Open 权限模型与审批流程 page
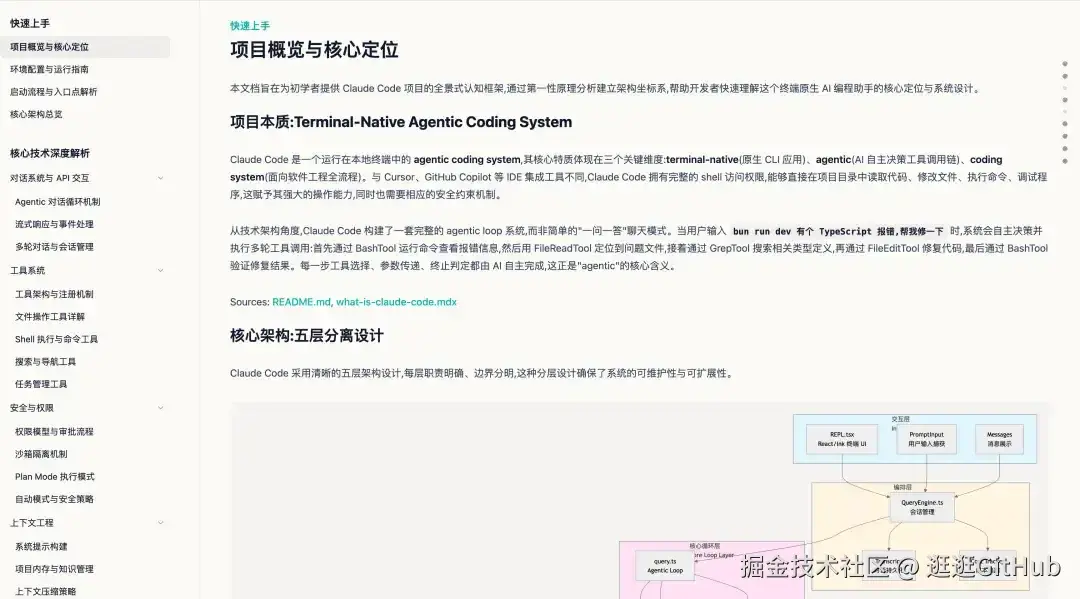 pyautogui.click(x=54, y=432)
